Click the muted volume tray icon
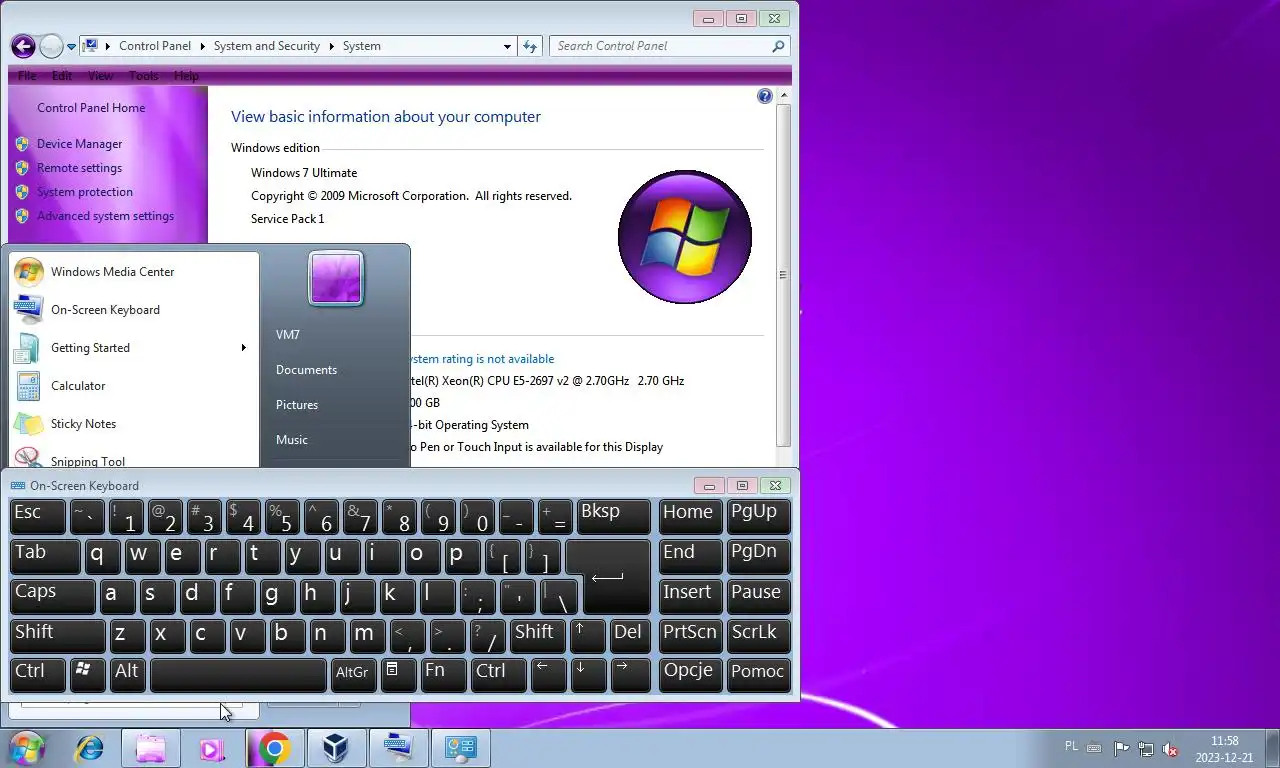 tap(1170, 748)
